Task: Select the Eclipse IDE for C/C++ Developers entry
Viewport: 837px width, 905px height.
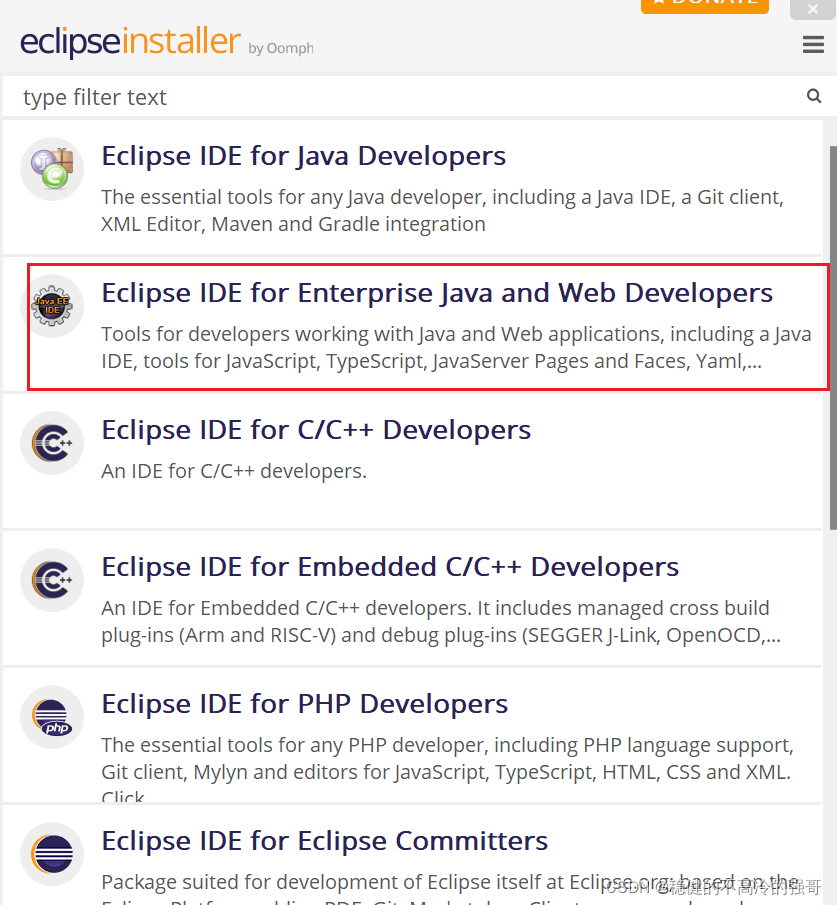Action: [316, 430]
